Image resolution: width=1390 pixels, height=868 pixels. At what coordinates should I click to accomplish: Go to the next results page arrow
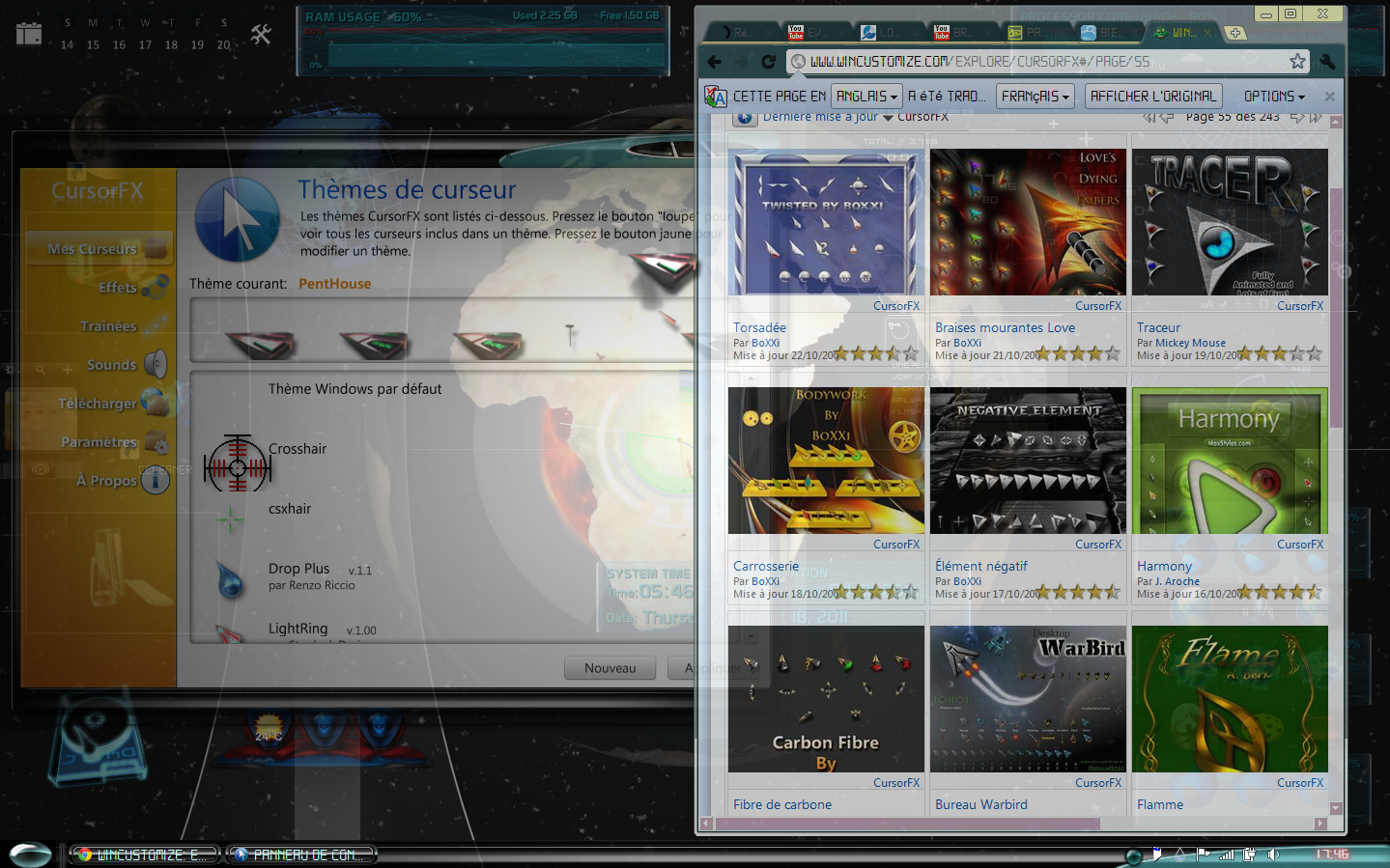click(x=1297, y=117)
